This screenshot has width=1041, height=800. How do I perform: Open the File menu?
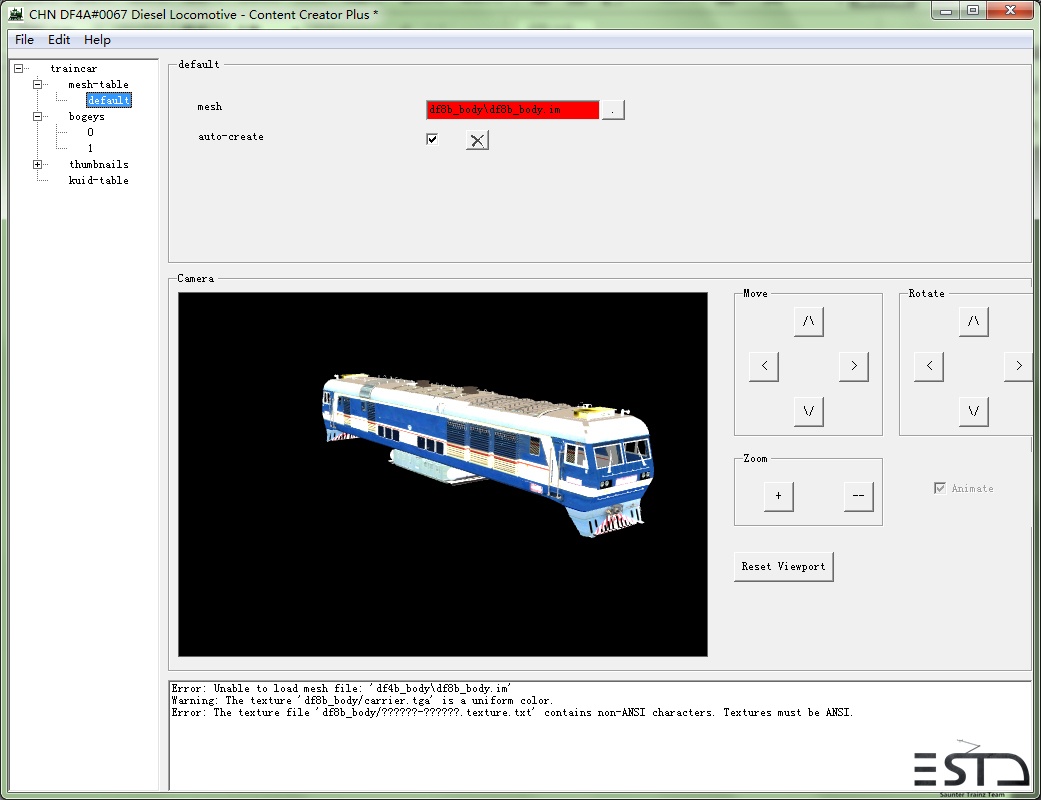coord(25,40)
